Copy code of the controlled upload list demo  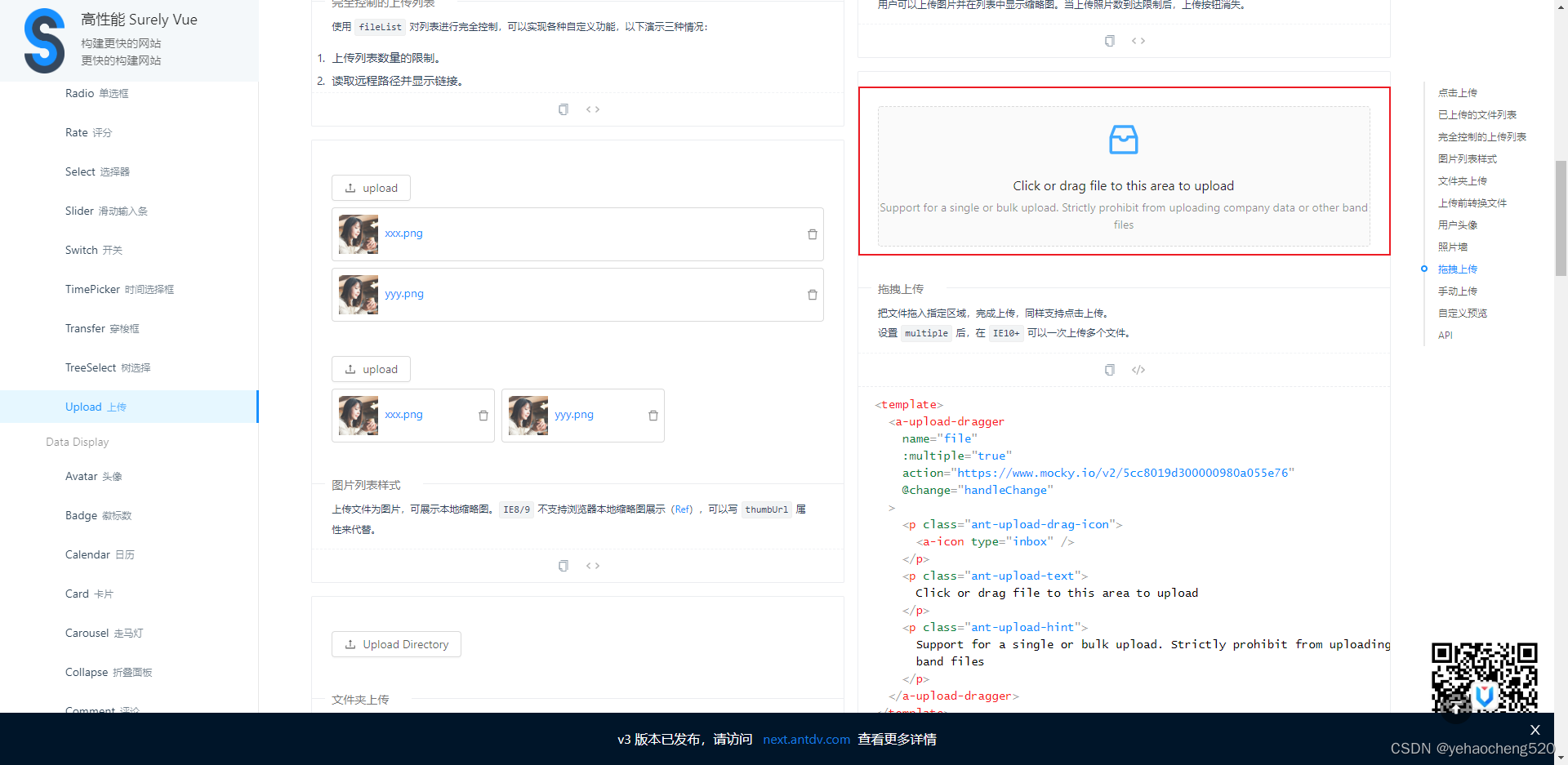click(563, 109)
